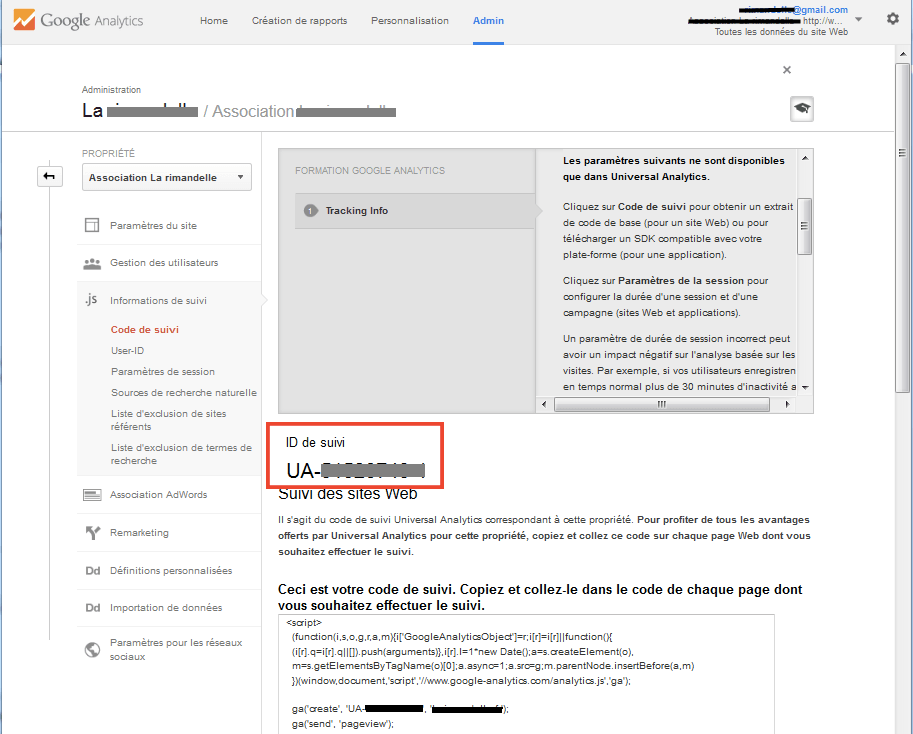The height and width of the screenshot is (734, 913).
Task: Click the horizontal scrollbar in training panel
Action: [x=661, y=405]
